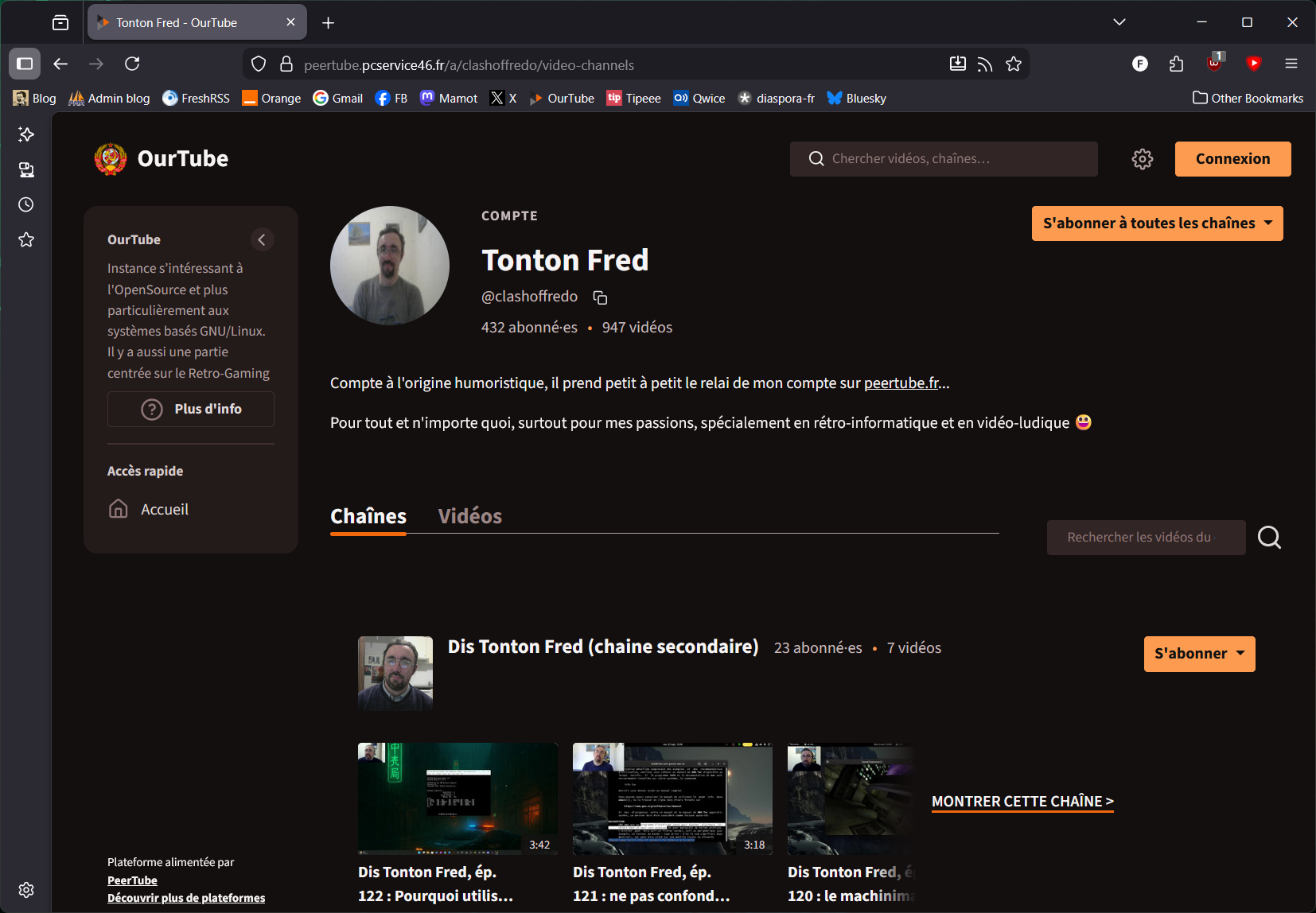Open browser history sidebar clock icon
This screenshot has width=1316, height=913.
click(26, 205)
